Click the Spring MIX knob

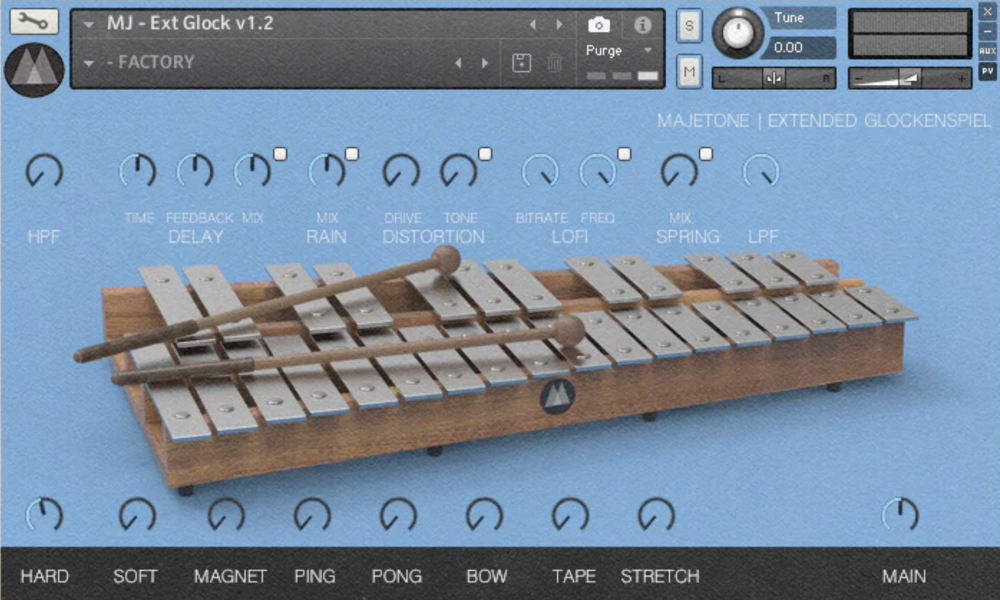(x=679, y=172)
